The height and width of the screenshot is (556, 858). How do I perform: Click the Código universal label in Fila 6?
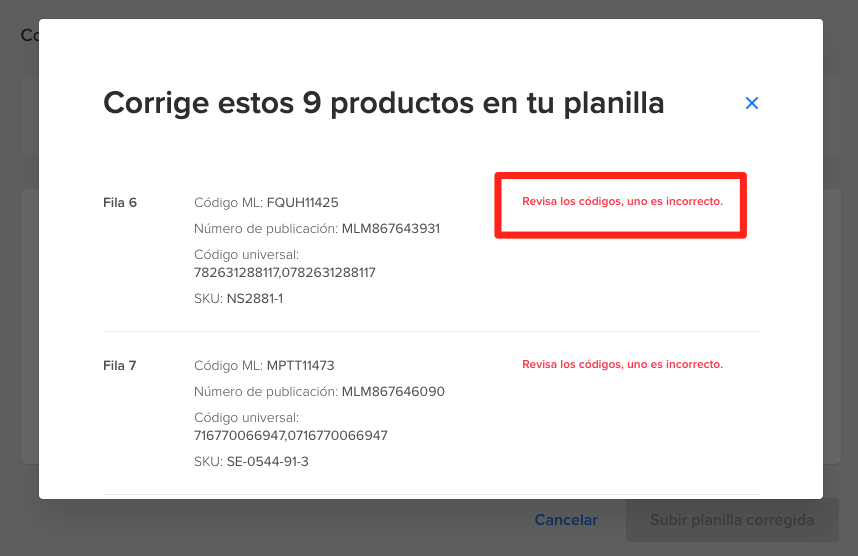pyautogui.click(x=246, y=254)
